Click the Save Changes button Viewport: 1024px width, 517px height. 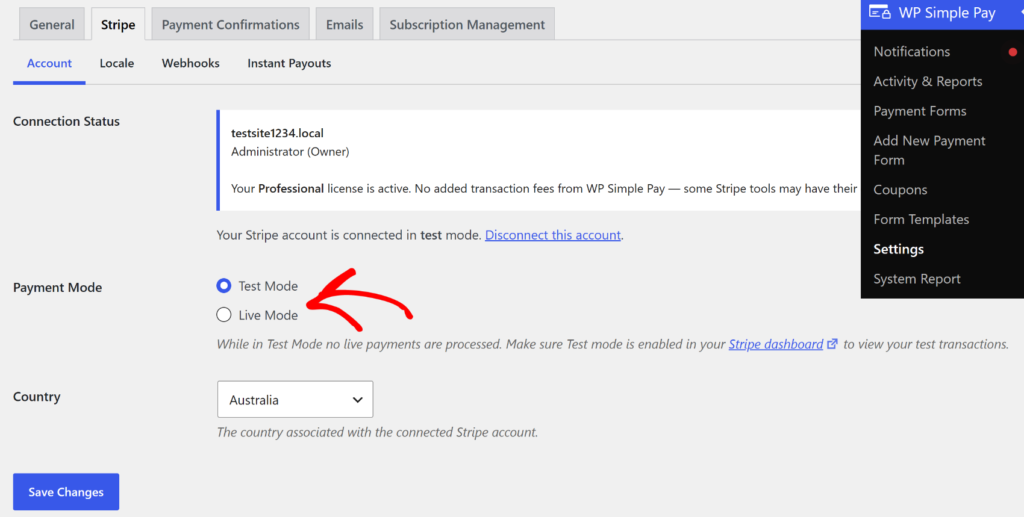(66, 492)
